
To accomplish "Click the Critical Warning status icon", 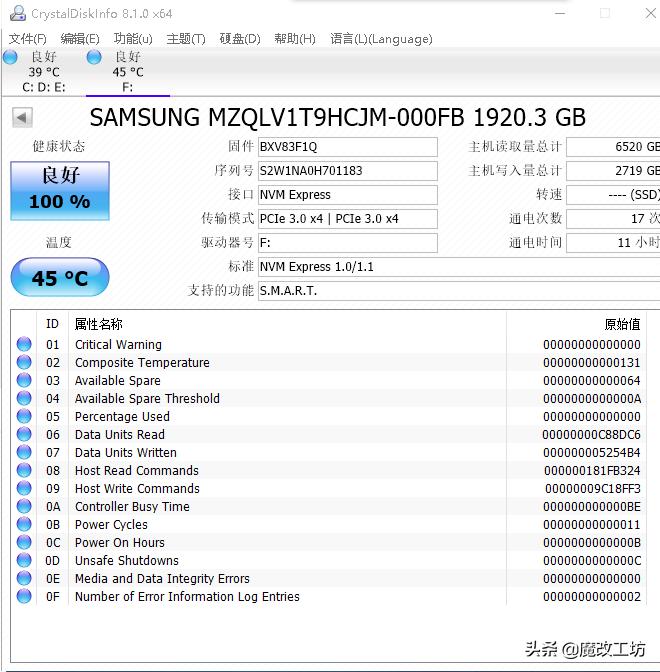I will click(24, 344).
